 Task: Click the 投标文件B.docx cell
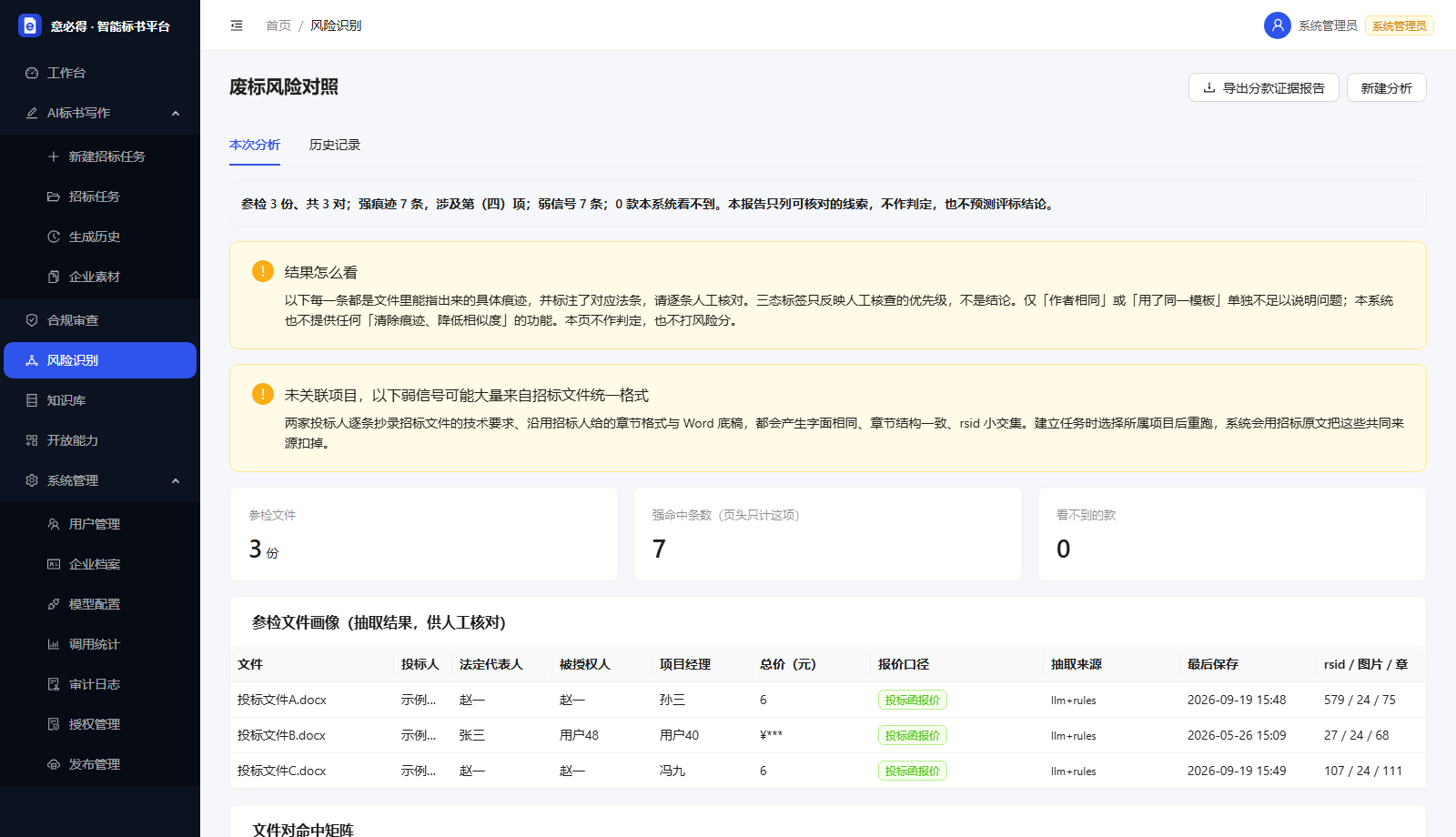pos(311,735)
